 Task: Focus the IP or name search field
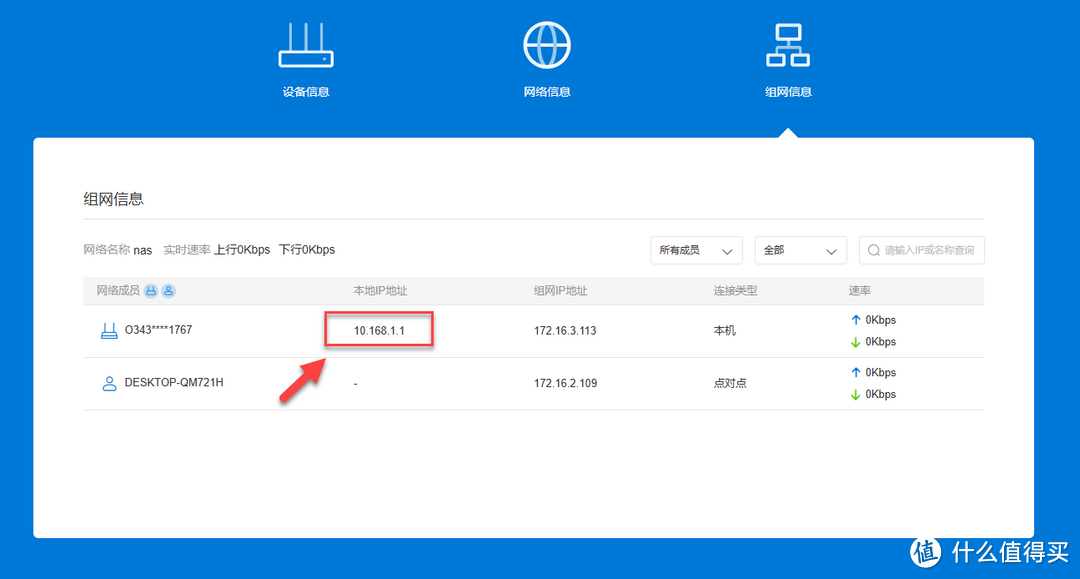[x=929, y=251]
